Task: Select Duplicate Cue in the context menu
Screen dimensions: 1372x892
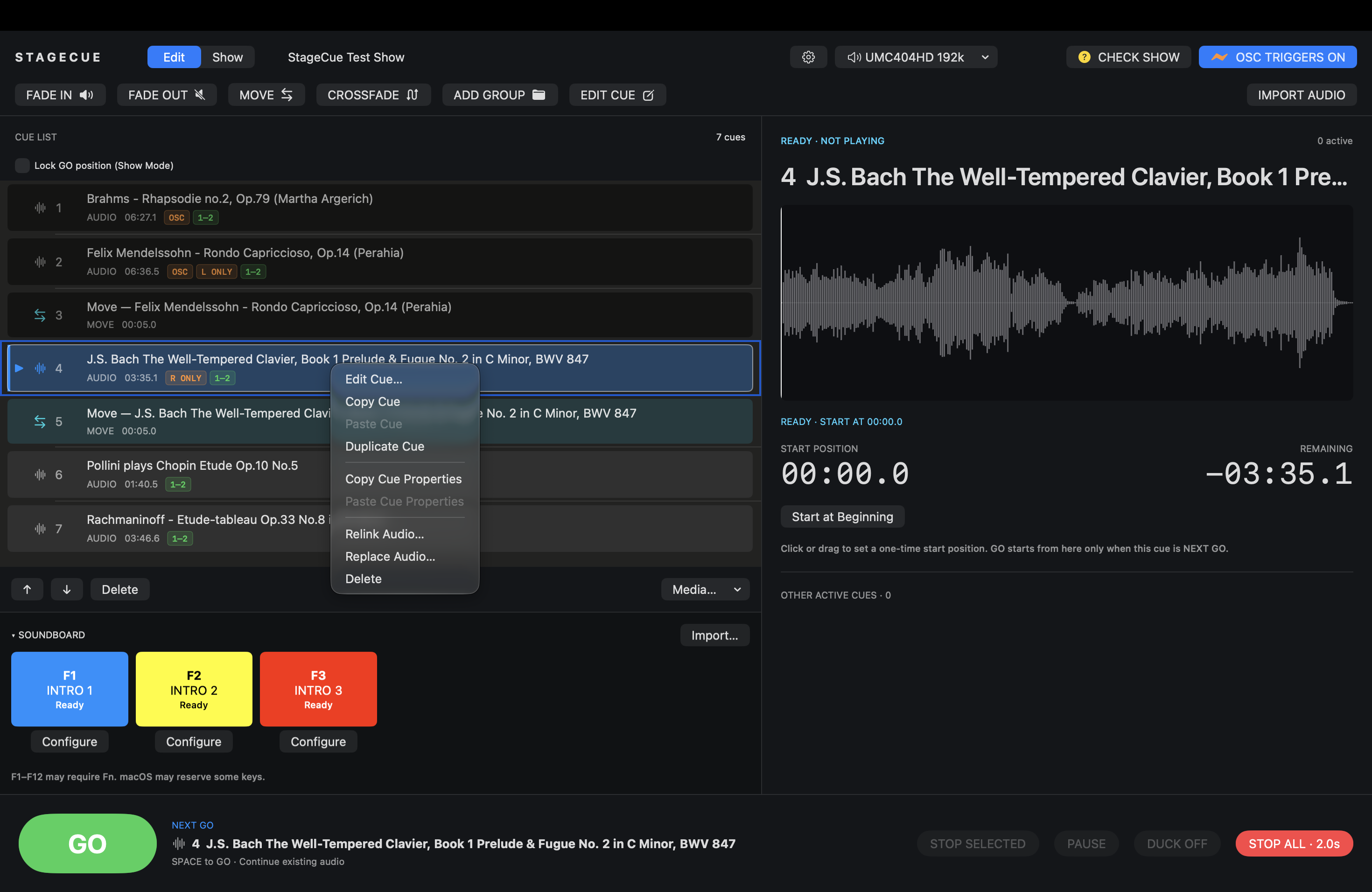Action: (x=405, y=446)
